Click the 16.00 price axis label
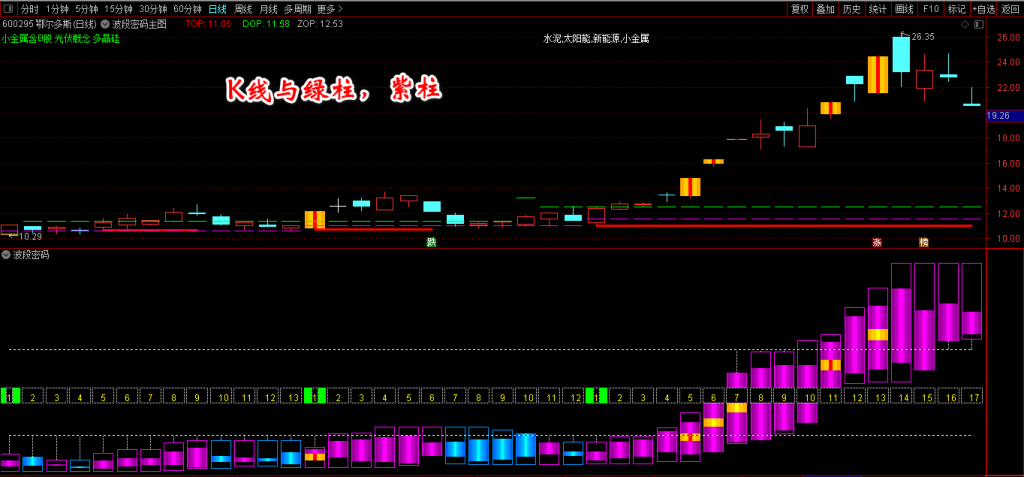1024x477 pixels. coord(1008,163)
